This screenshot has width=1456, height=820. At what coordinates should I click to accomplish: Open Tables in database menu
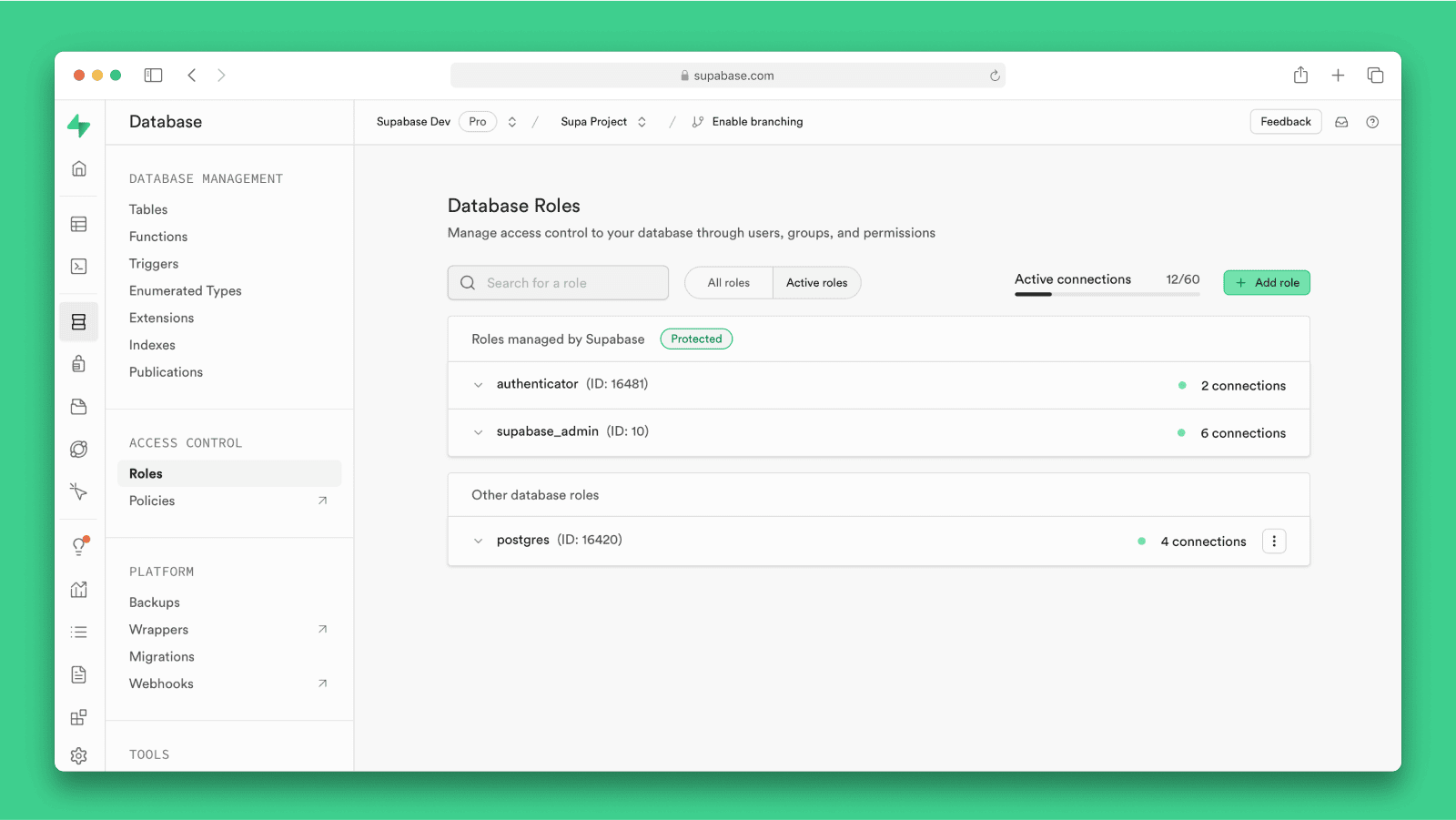click(148, 209)
